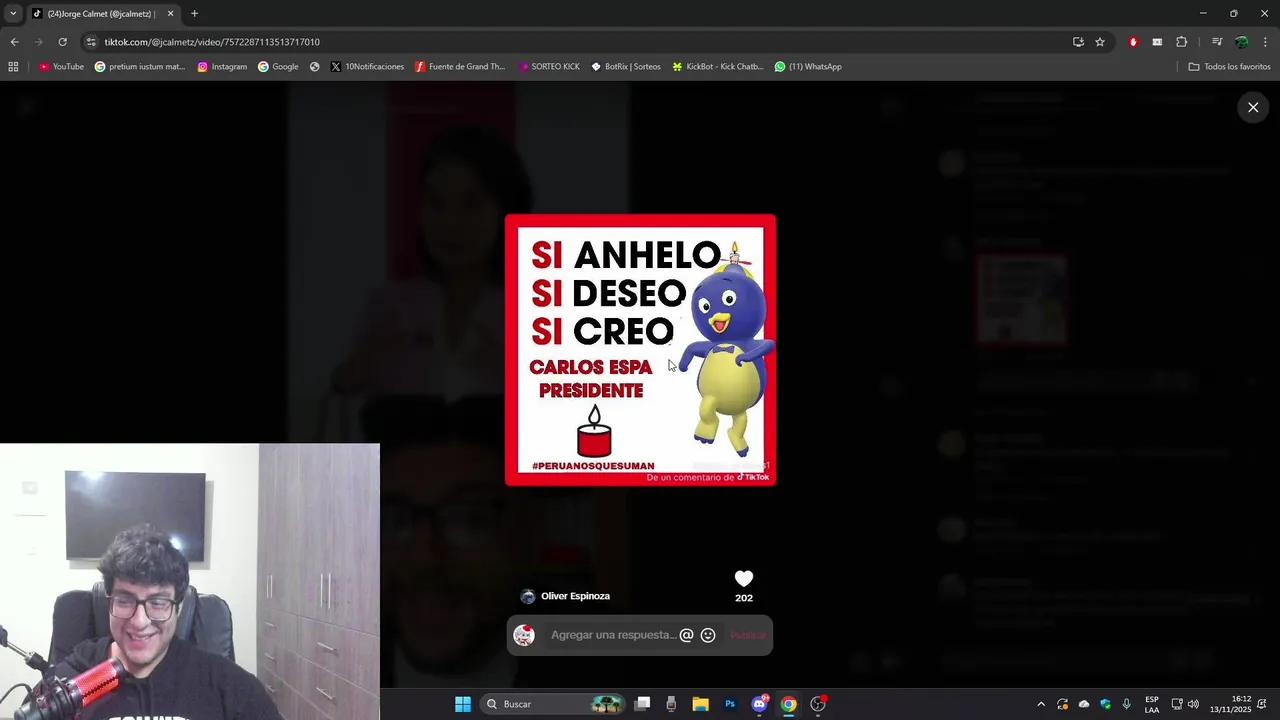The width and height of the screenshot is (1280, 720).
Task: Open the tab search dropdown
Action: pyautogui.click(x=13, y=14)
